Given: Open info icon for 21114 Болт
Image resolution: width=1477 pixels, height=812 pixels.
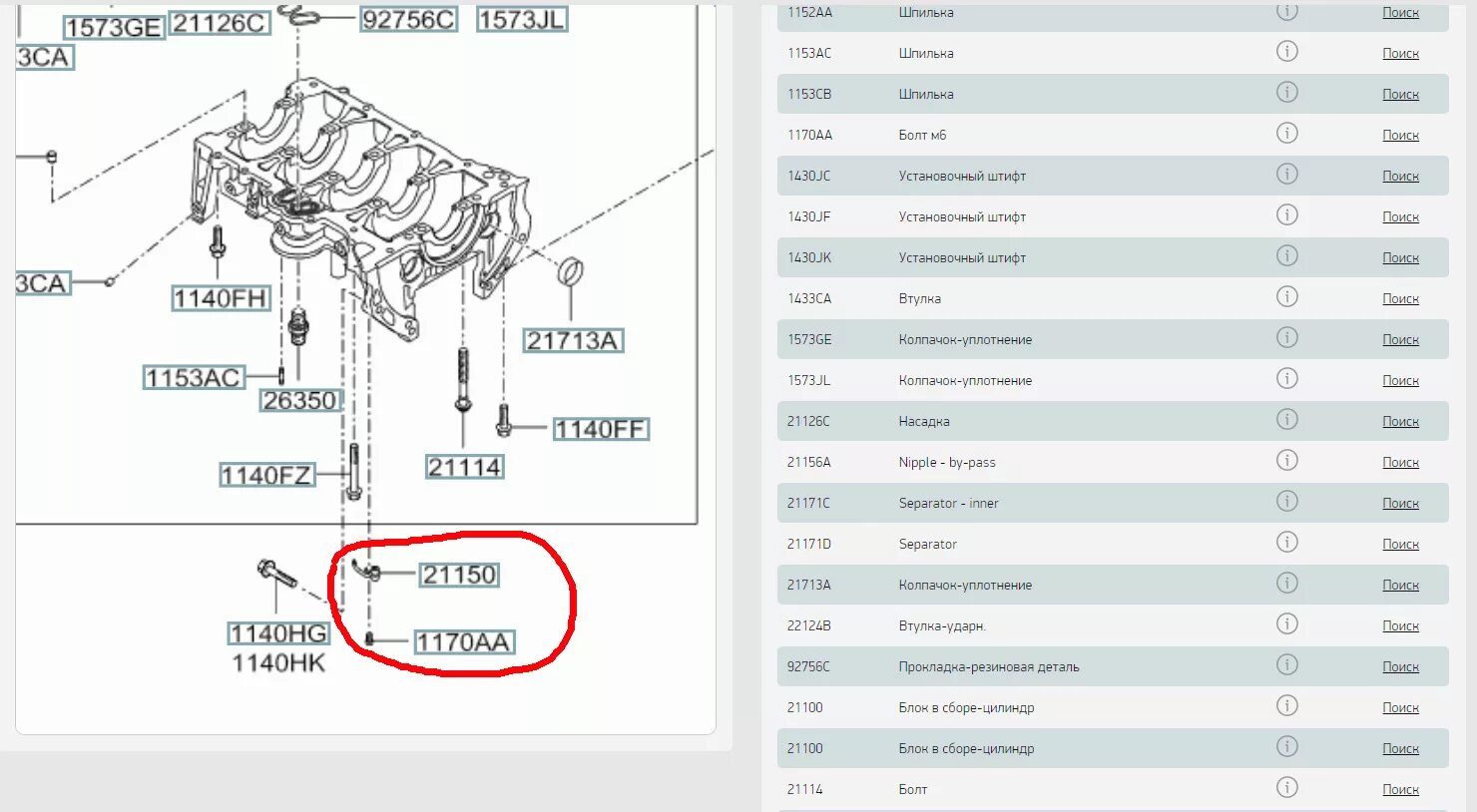Looking at the screenshot, I should [x=1287, y=787].
